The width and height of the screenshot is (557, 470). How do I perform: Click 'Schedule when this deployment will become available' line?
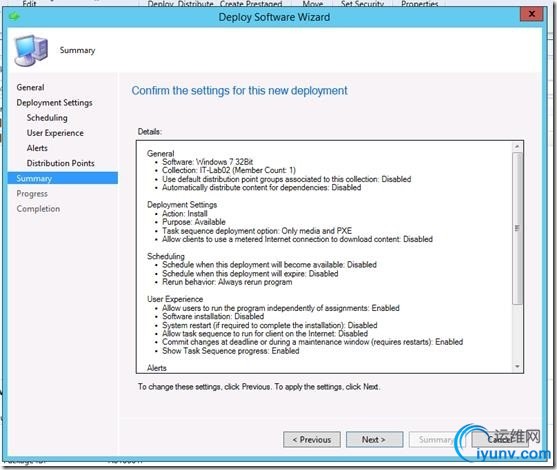pos(269,265)
